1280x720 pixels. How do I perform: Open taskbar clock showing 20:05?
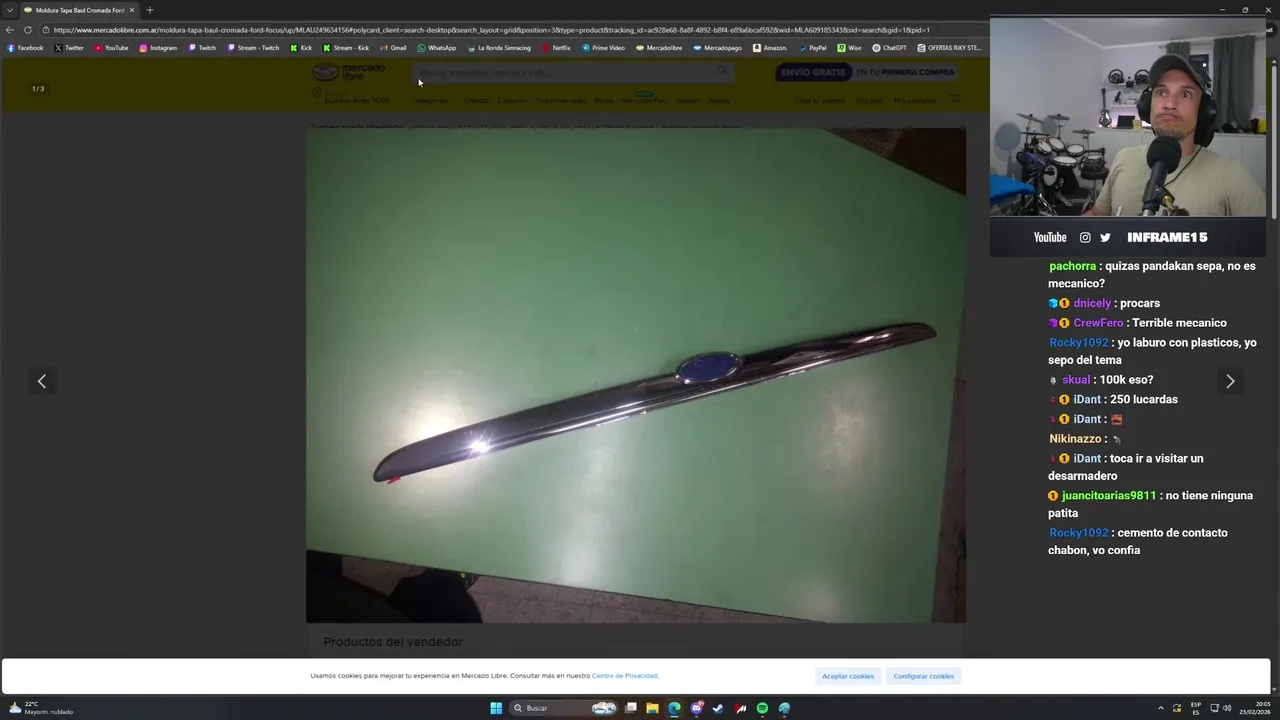click(x=1255, y=708)
